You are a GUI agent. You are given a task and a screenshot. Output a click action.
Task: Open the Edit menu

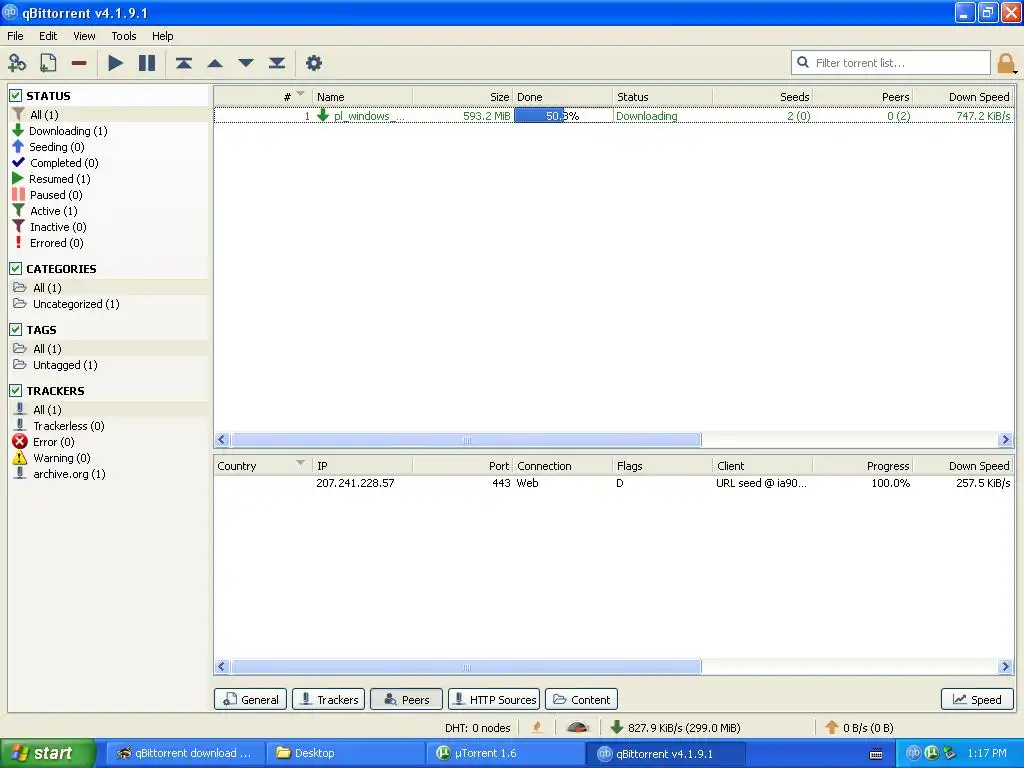tap(48, 36)
